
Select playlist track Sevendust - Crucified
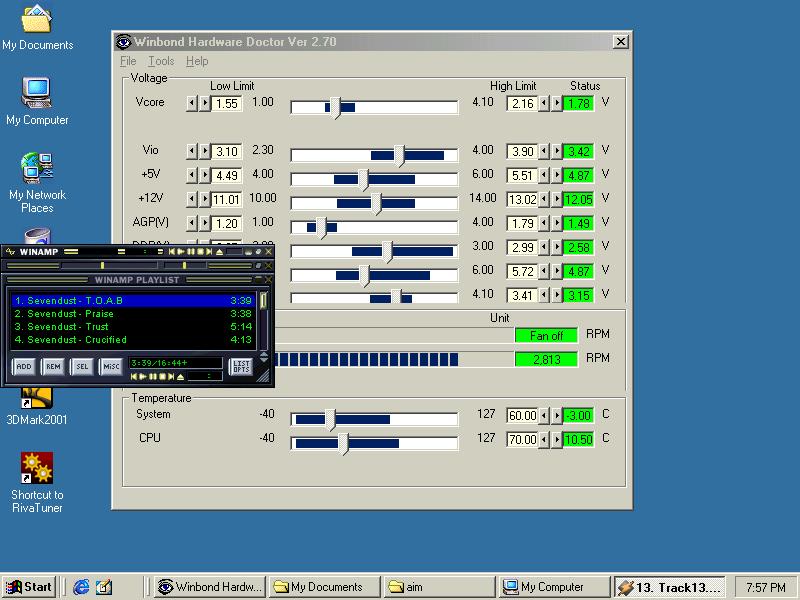click(x=133, y=340)
